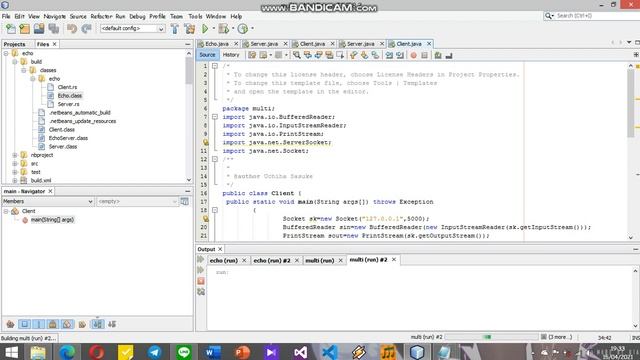640x360 pixels.
Task: Click the Debug Project toolbar icon
Action: (223, 29)
